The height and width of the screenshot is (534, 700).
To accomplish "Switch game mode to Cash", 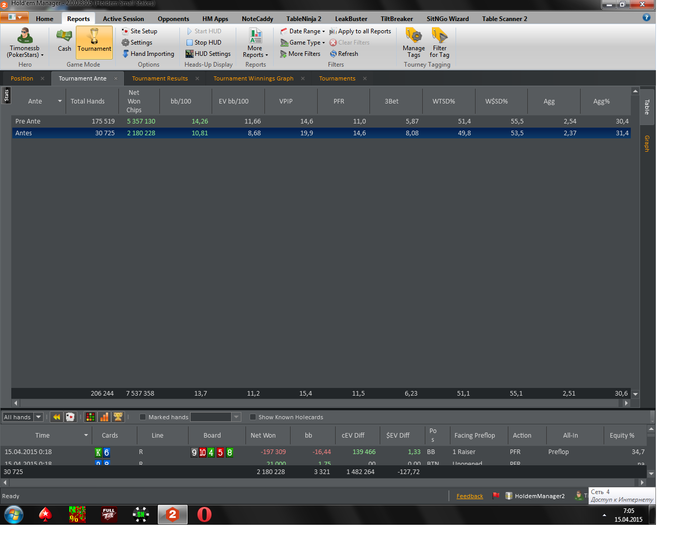I will point(64,41).
